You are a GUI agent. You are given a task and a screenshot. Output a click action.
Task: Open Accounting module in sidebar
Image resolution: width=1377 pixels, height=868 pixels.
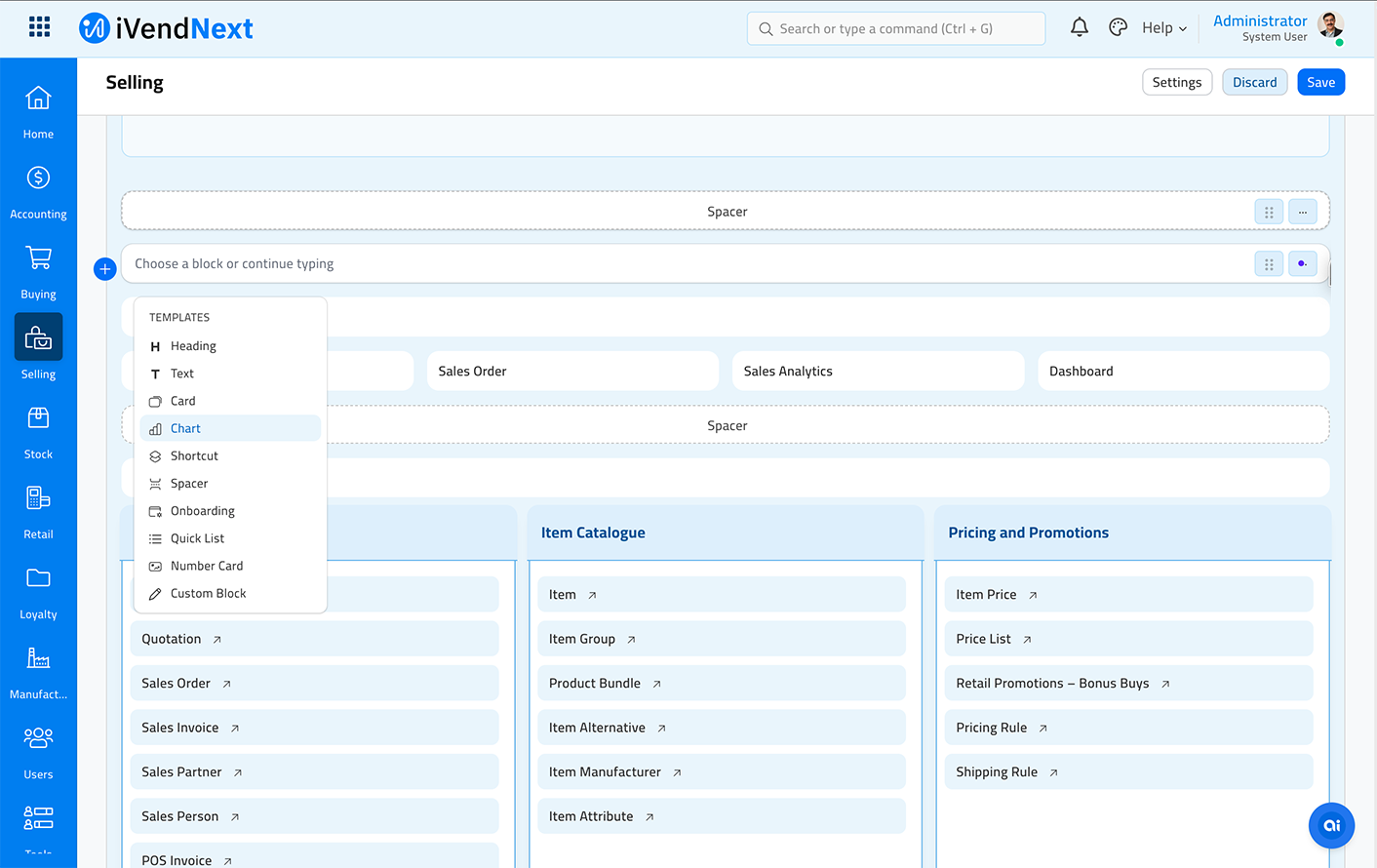click(38, 192)
